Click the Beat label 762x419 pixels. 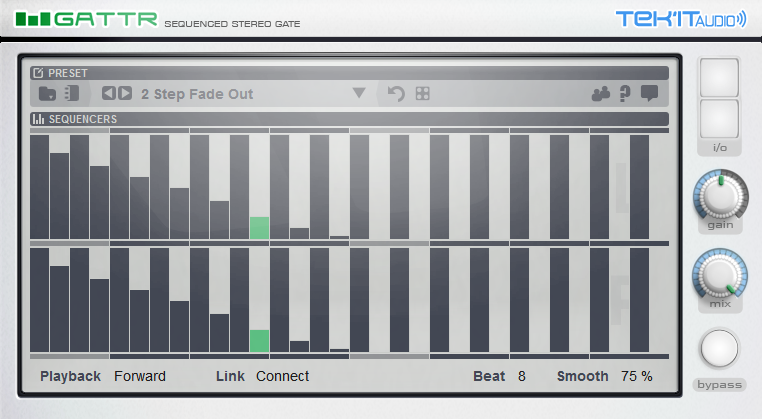tap(489, 376)
